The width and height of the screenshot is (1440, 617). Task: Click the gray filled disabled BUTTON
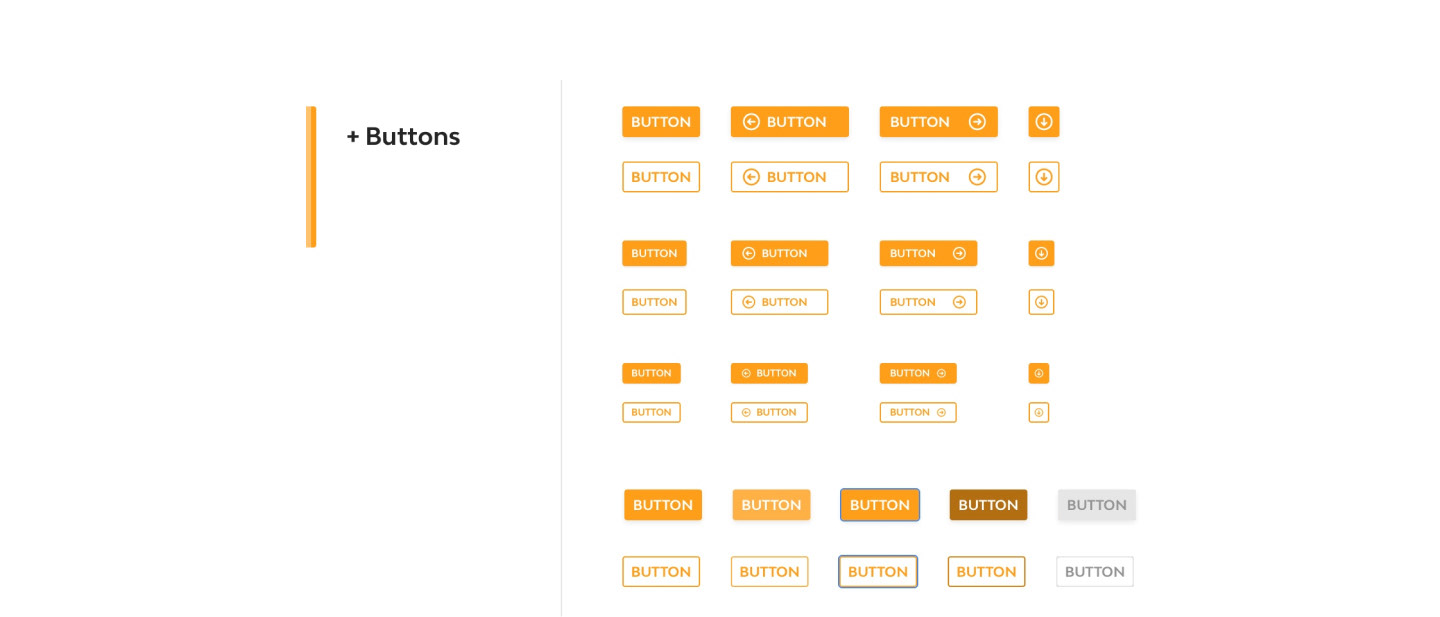tap(1097, 505)
